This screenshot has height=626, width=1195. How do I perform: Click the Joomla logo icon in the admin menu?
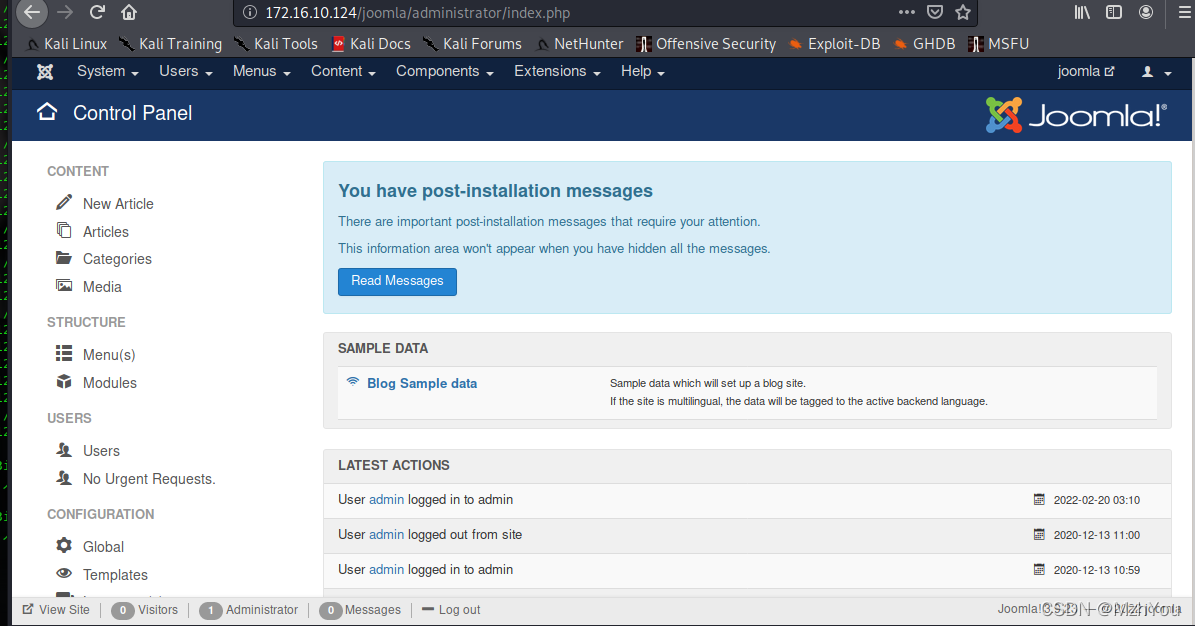point(46,72)
